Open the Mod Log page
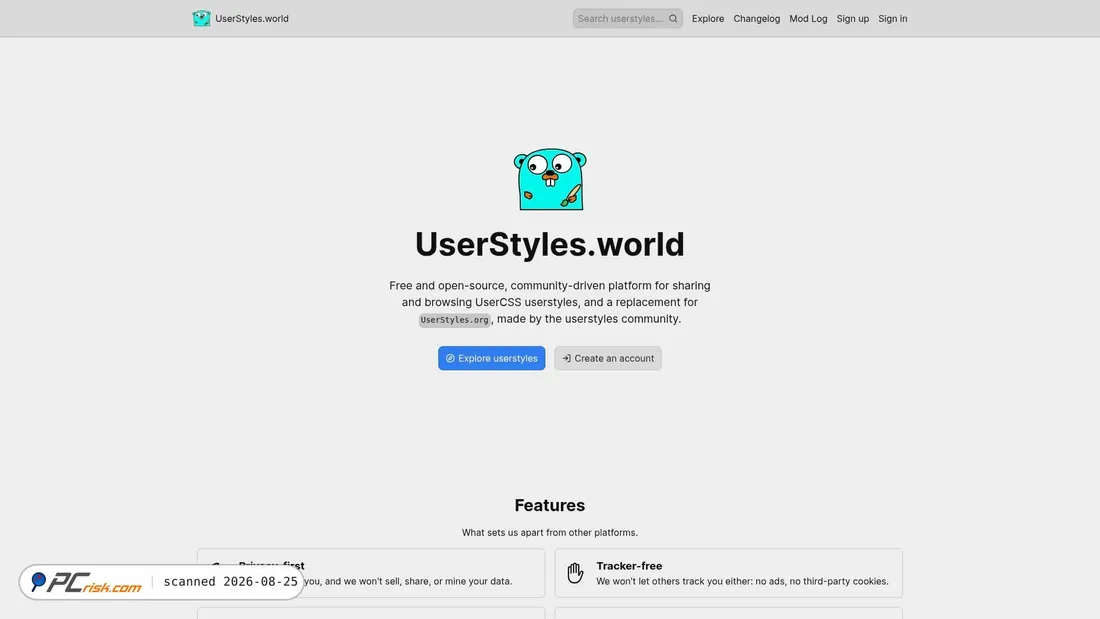 tap(807, 19)
